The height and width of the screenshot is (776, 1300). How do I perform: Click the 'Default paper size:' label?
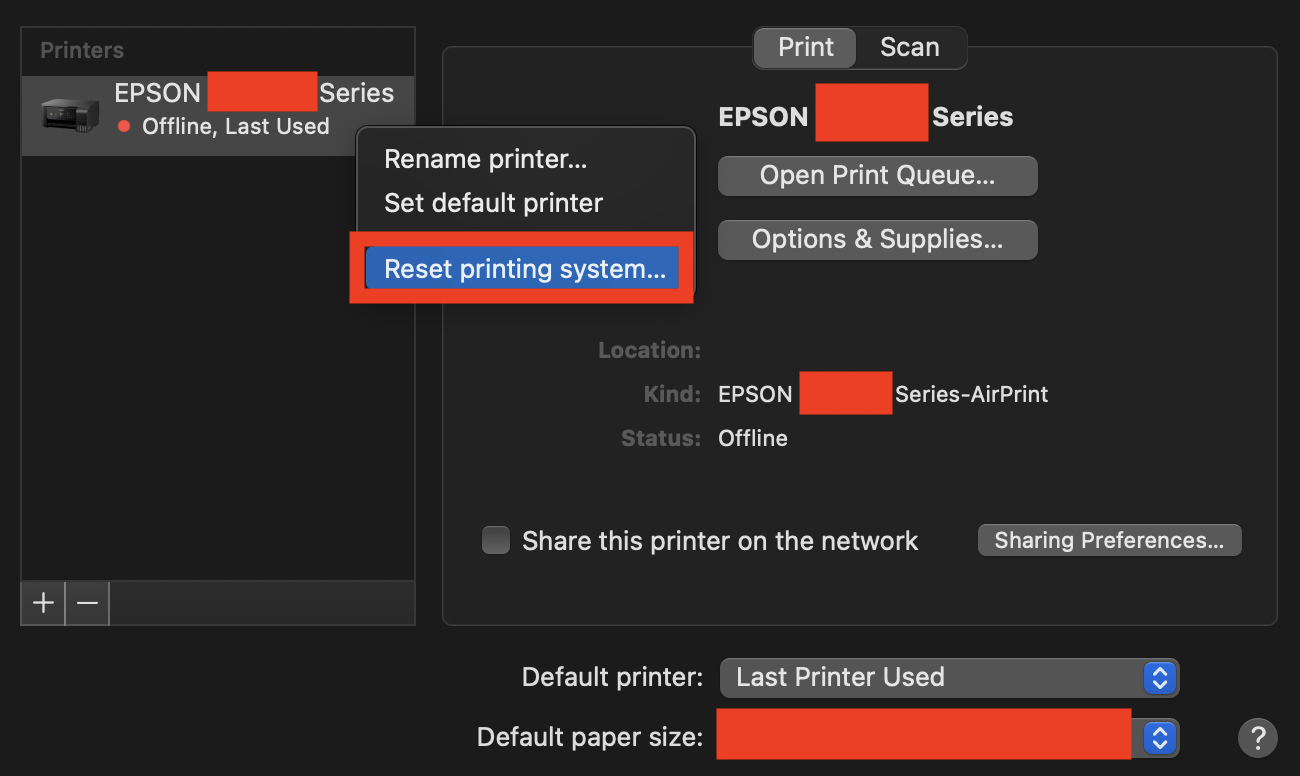point(590,738)
